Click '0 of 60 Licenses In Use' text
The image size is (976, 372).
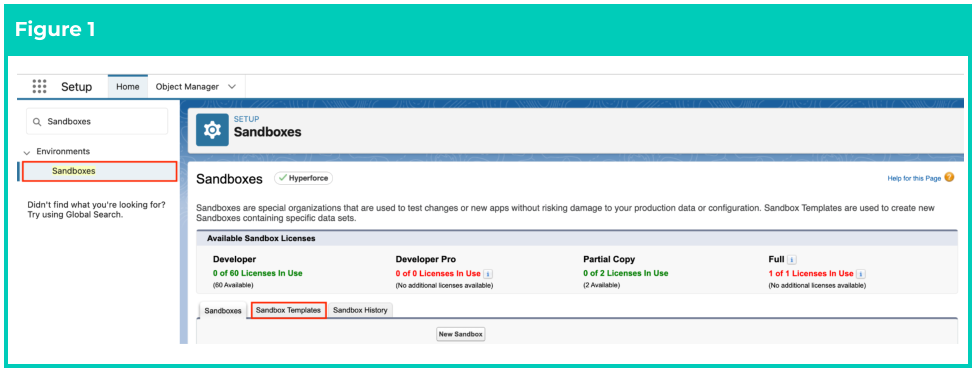[x=258, y=273]
